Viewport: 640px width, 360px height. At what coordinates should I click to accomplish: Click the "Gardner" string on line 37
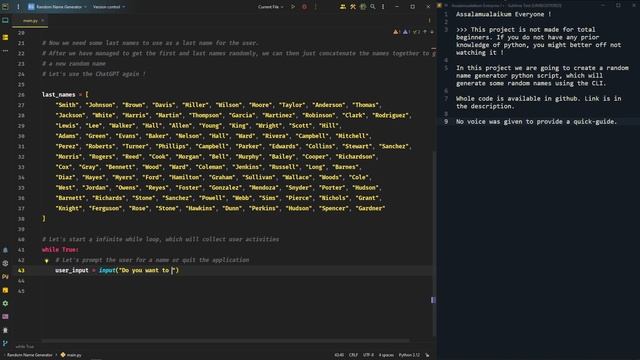click(x=370, y=208)
